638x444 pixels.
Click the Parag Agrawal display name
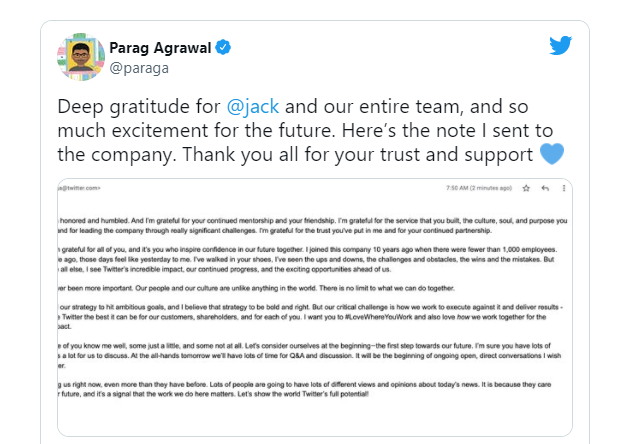tap(160, 48)
